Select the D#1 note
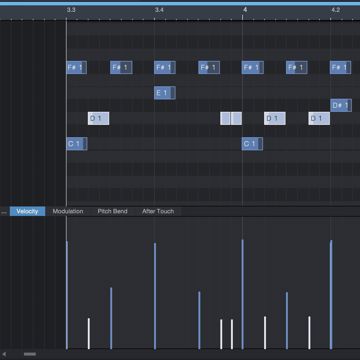Image resolution: width=360 pixels, height=360 pixels. pos(341,106)
